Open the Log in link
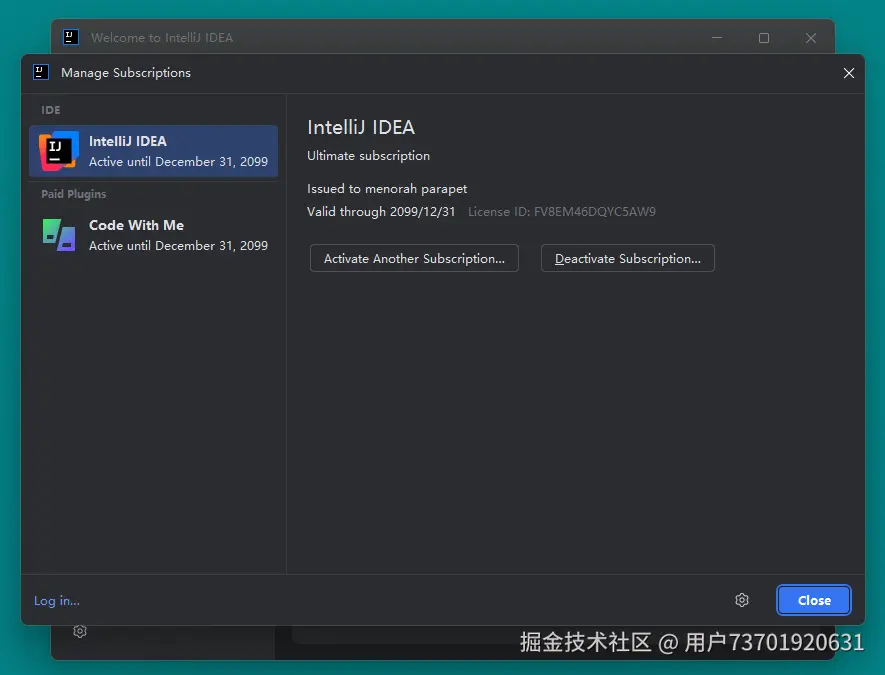Screen dimensions: 885x675 (56, 601)
